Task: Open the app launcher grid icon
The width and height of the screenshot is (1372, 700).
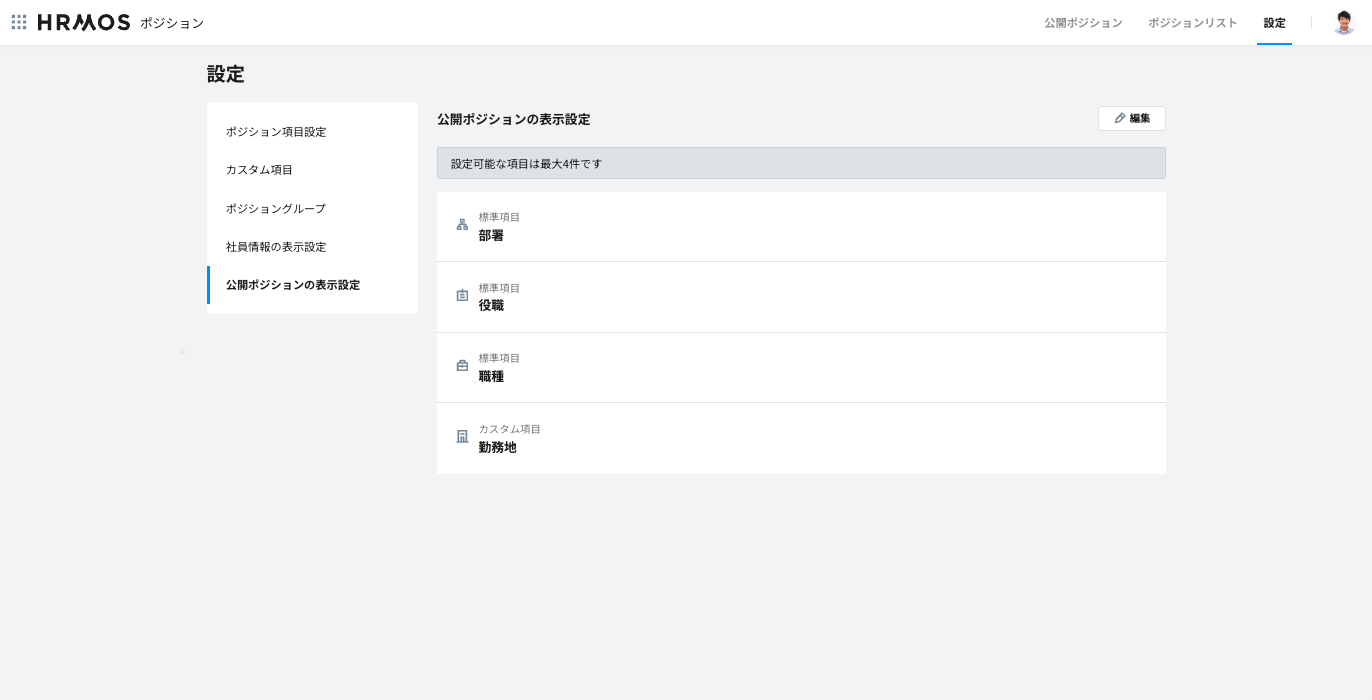Action: pos(19,22)
